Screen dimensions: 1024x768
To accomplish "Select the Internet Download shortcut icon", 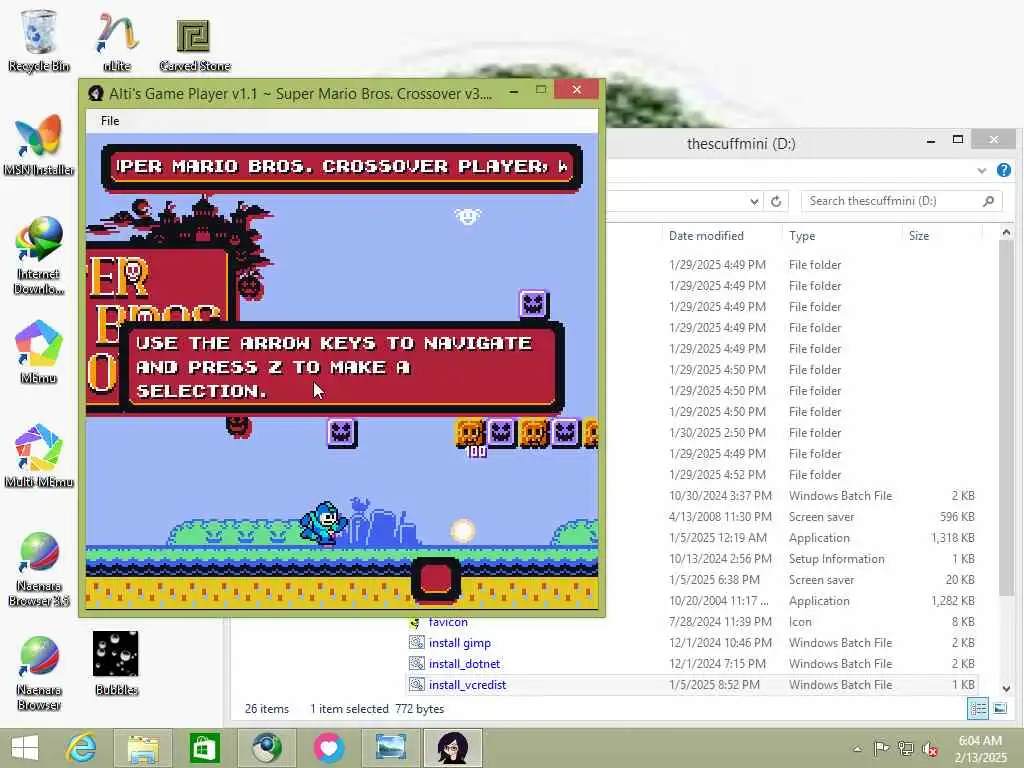I will coord(39,255).
